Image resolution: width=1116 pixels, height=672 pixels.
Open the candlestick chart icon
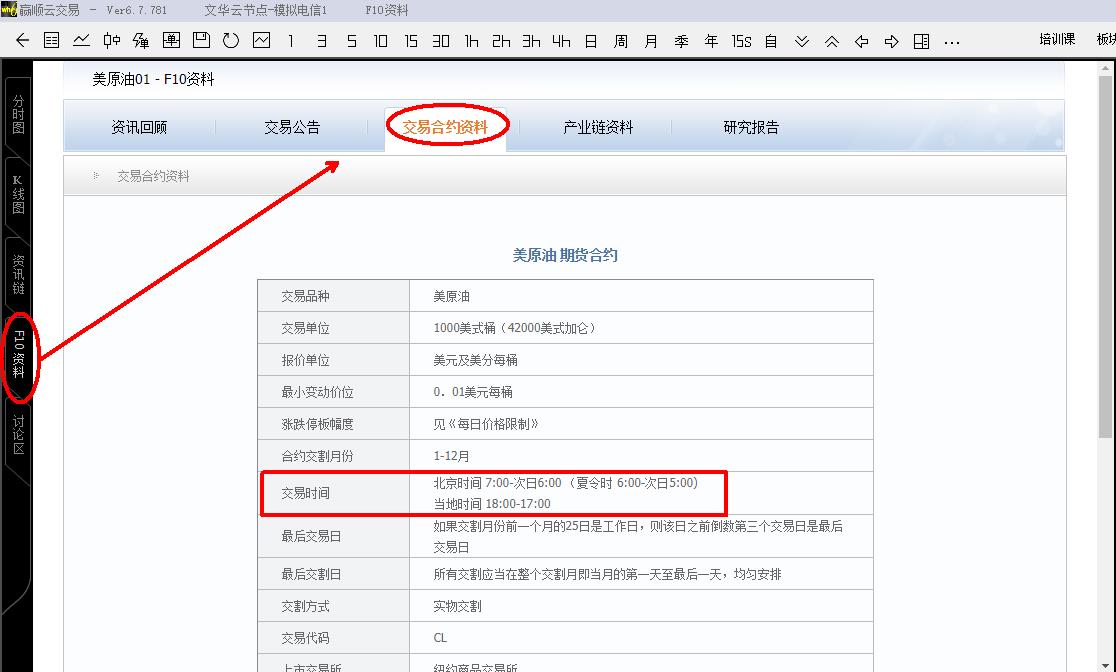point(111,41)
